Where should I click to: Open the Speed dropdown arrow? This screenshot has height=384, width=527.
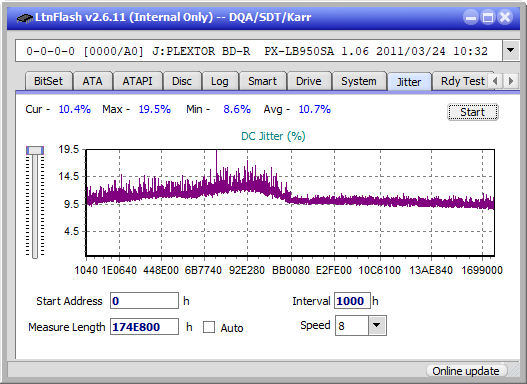pos(377,325)
